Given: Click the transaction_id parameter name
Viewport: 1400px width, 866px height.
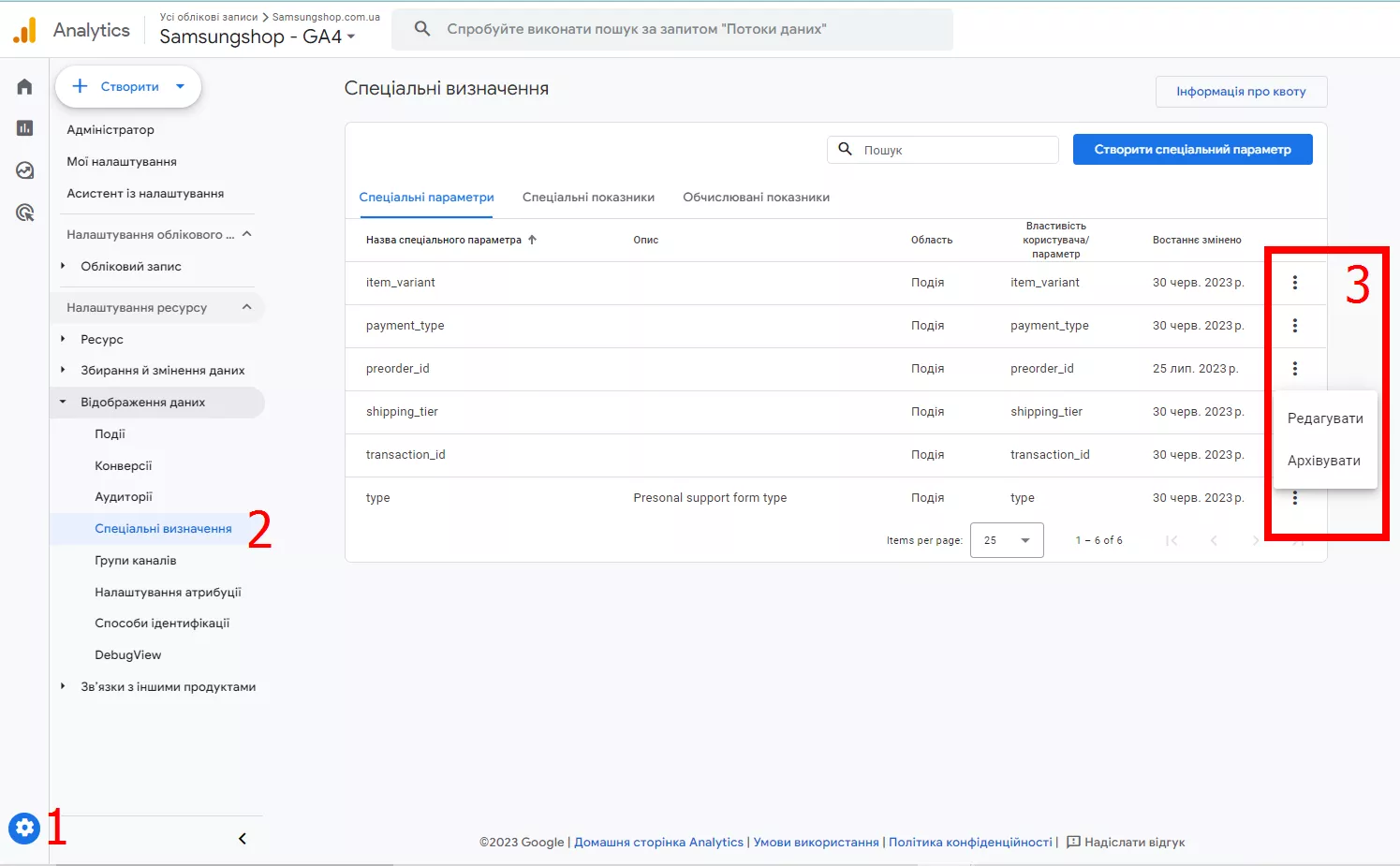Looking at the screenshot, I should 405,455.
